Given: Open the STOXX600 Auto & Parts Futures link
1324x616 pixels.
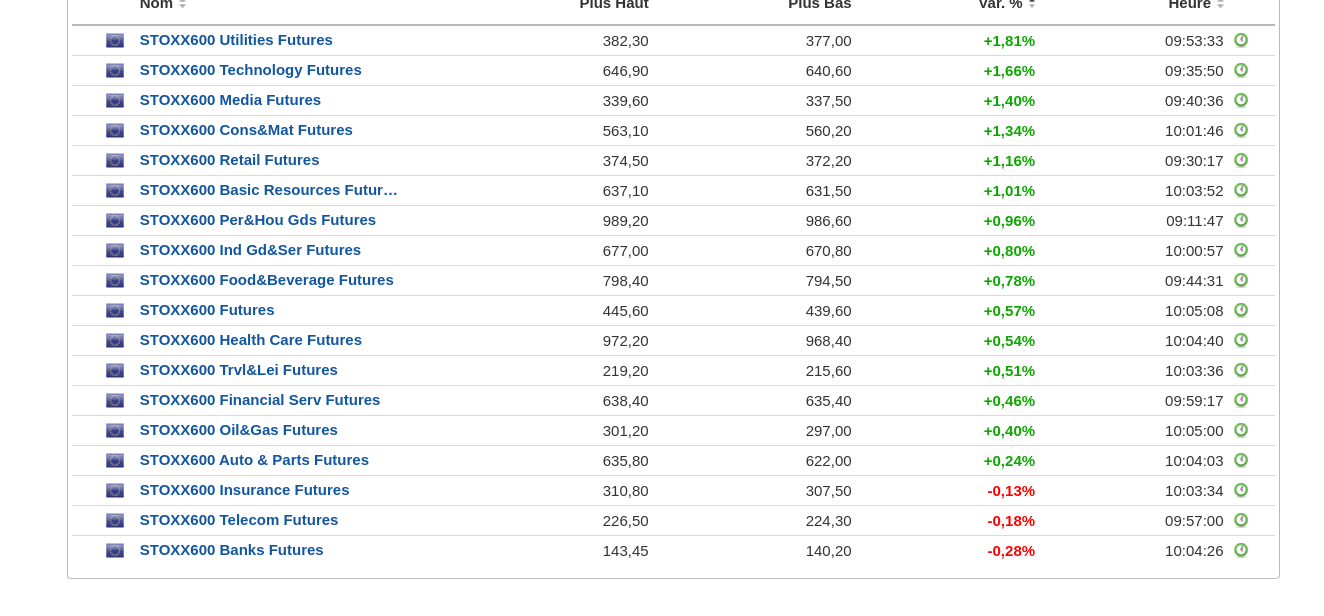Looking at the screenshot, I should [254, 460].
